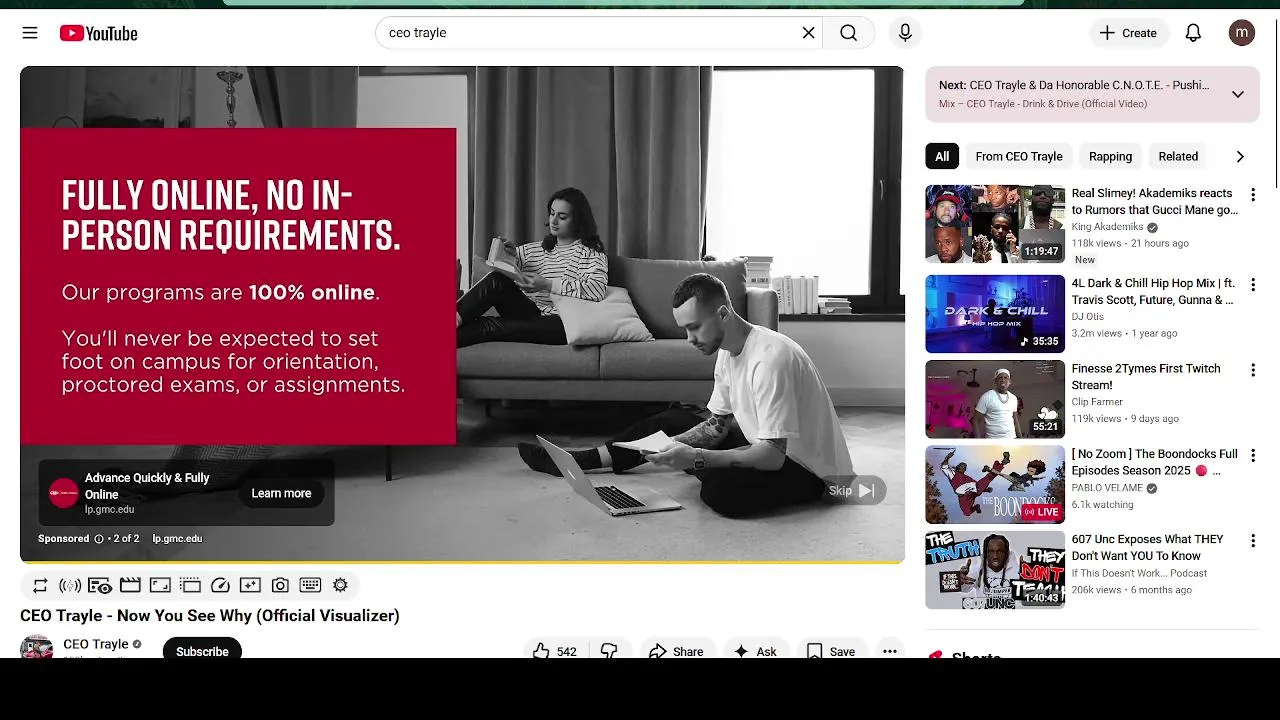Open the Create button
The image size is (1280, 720).
[1128, 33]
